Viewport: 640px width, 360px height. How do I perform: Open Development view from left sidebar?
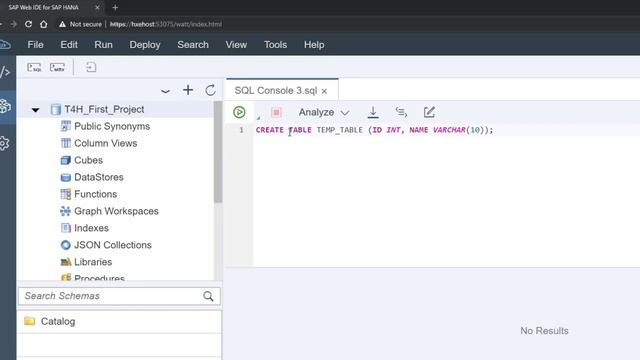(x=5, y=72)
